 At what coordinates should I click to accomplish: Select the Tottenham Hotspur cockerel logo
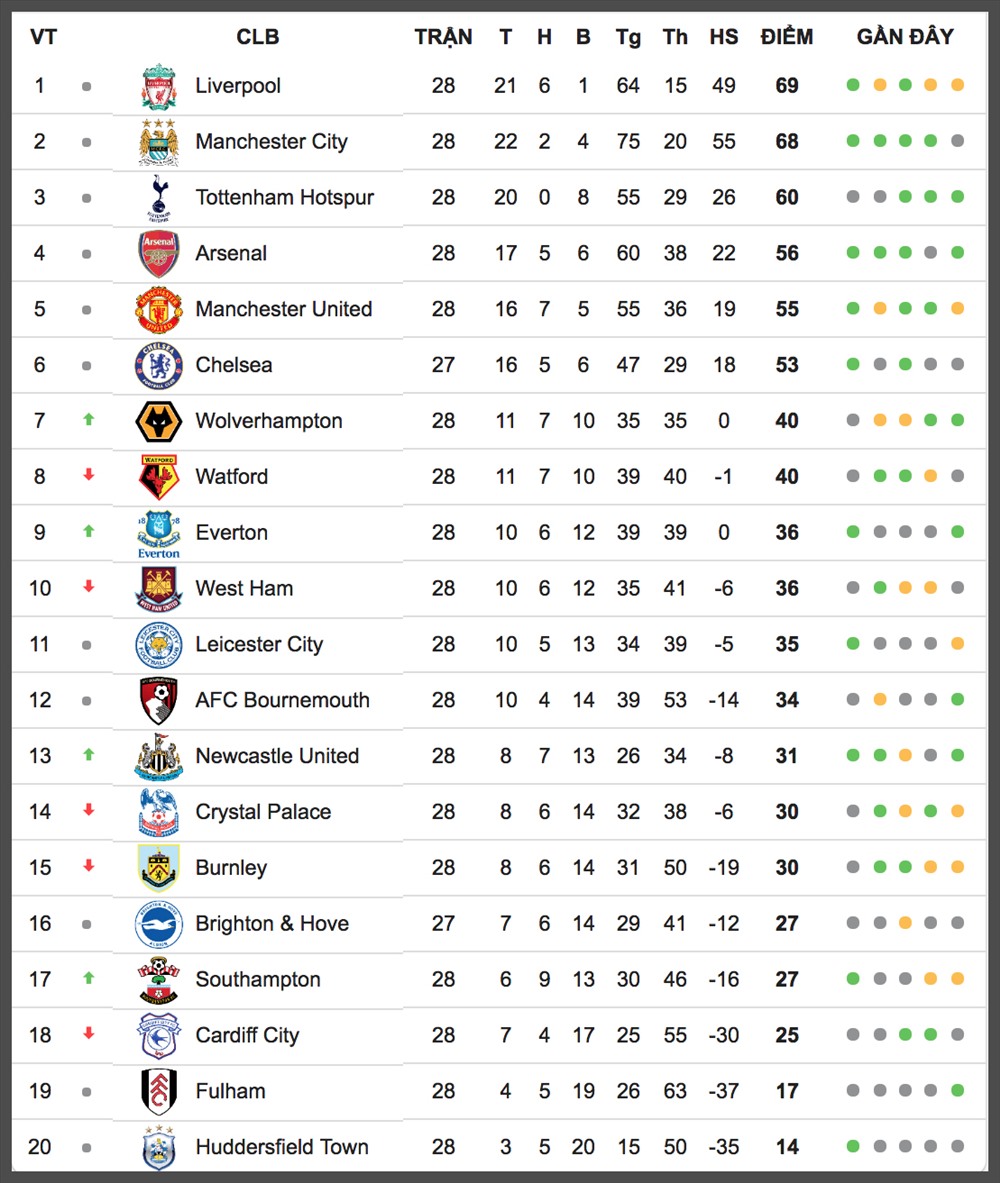coord(158,198)
